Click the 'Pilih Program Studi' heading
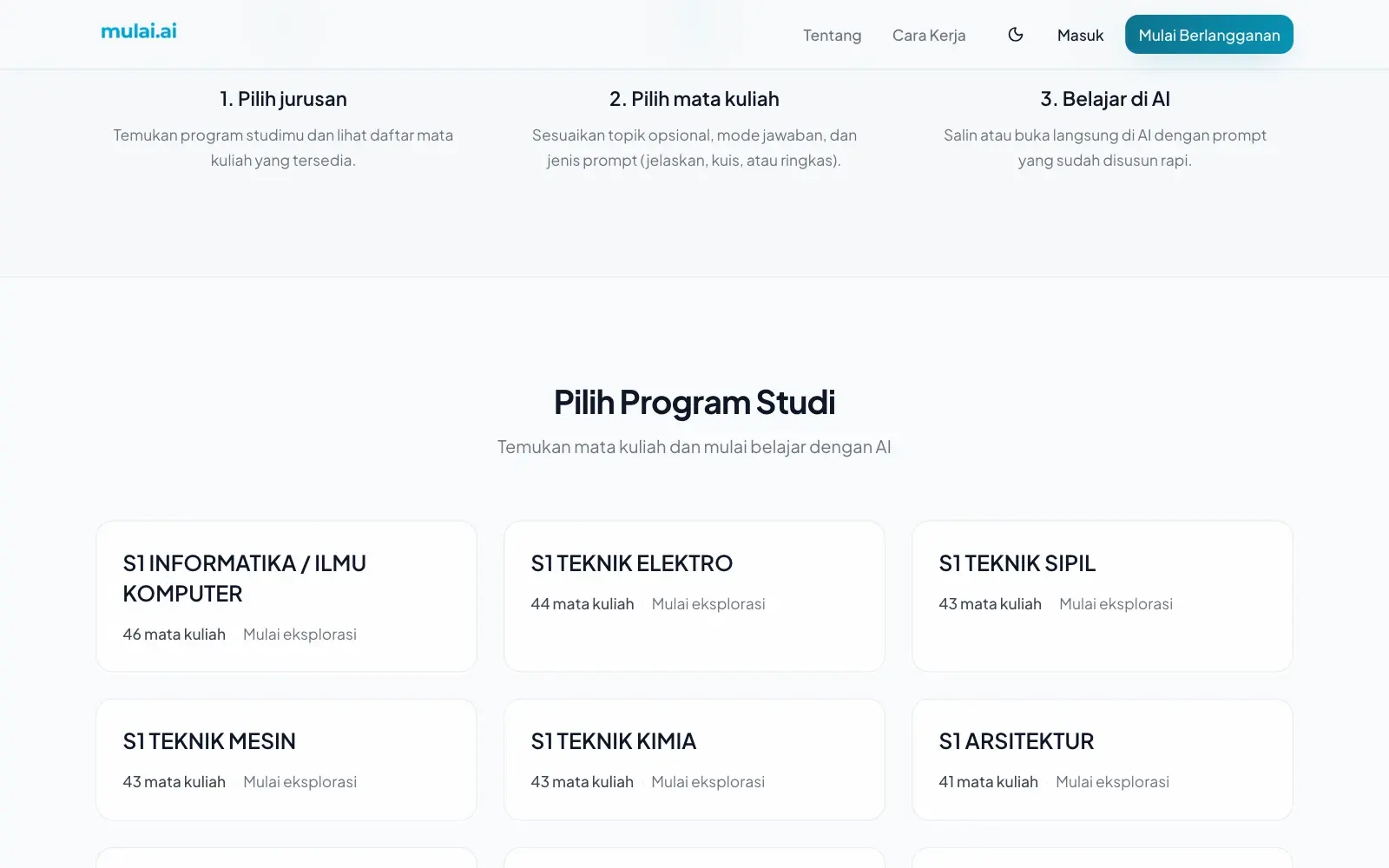Screen dimensions: 1389x868 pos(694,402)
